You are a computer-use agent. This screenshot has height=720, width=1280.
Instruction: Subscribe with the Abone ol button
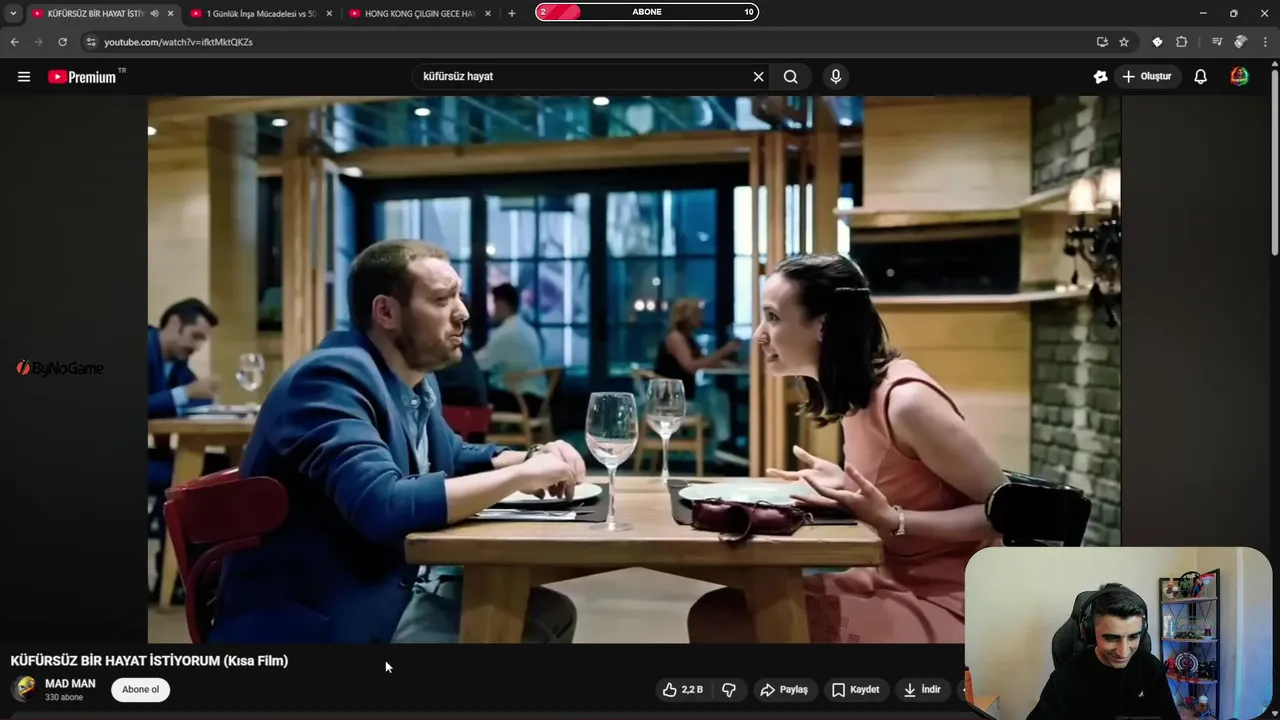tap(140, 689)
